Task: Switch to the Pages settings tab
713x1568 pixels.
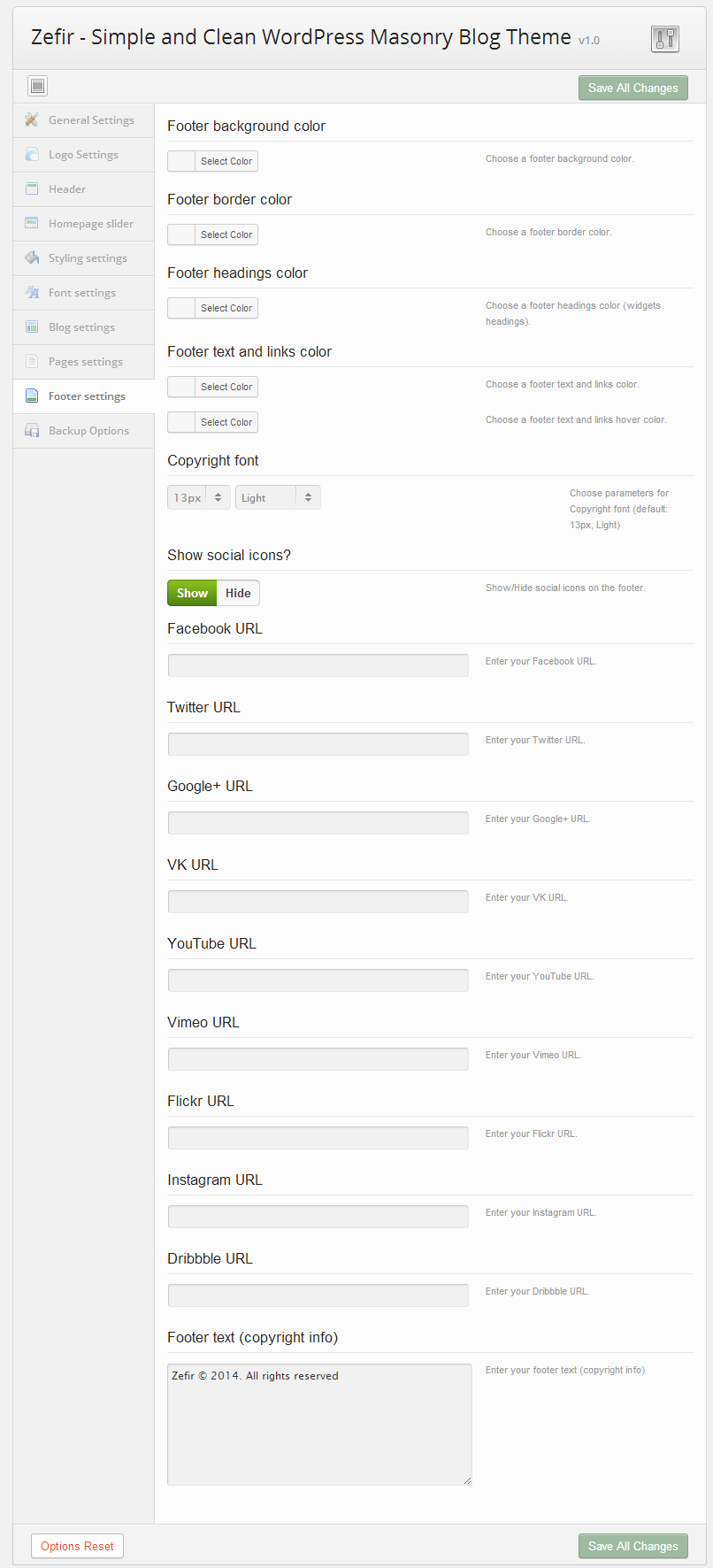Action: tap(85, 362)
